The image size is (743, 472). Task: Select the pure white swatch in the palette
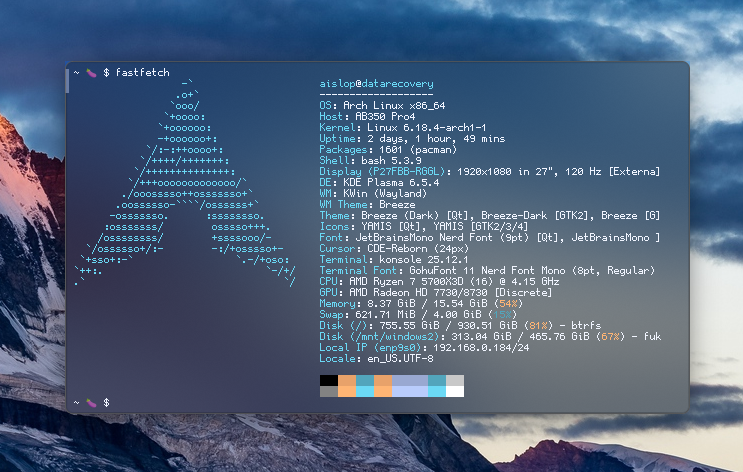(x=455, y=391)
